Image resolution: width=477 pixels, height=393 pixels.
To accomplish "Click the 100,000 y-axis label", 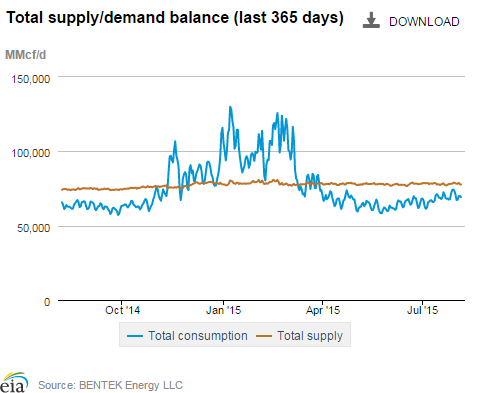I will point(31,153).
